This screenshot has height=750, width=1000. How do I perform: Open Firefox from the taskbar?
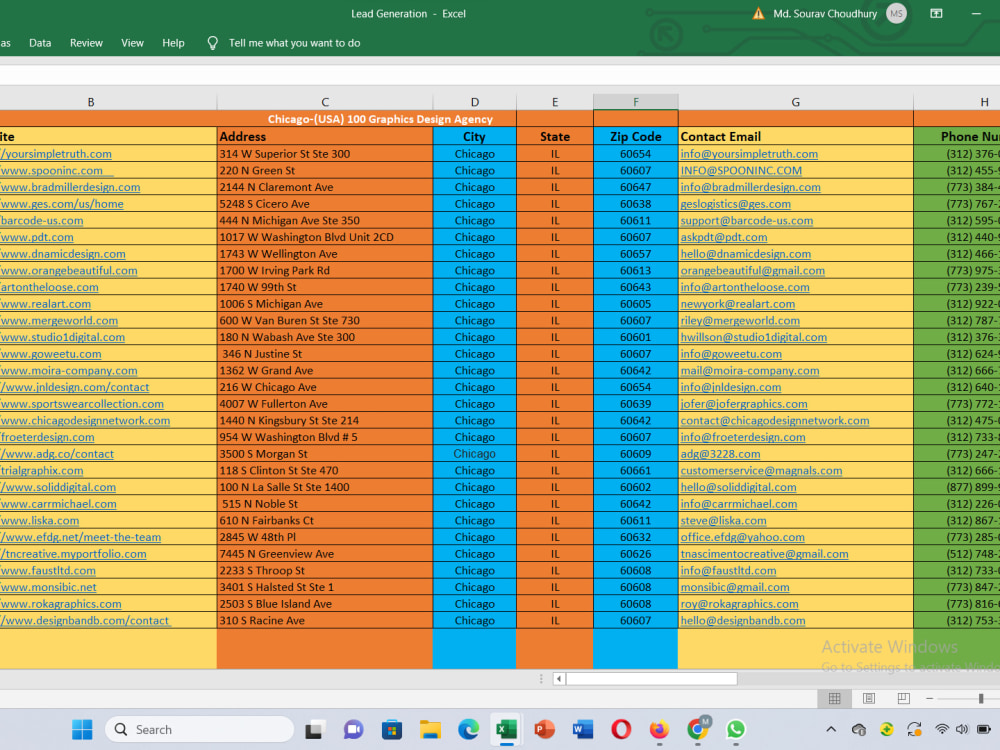tap(659, 729)
